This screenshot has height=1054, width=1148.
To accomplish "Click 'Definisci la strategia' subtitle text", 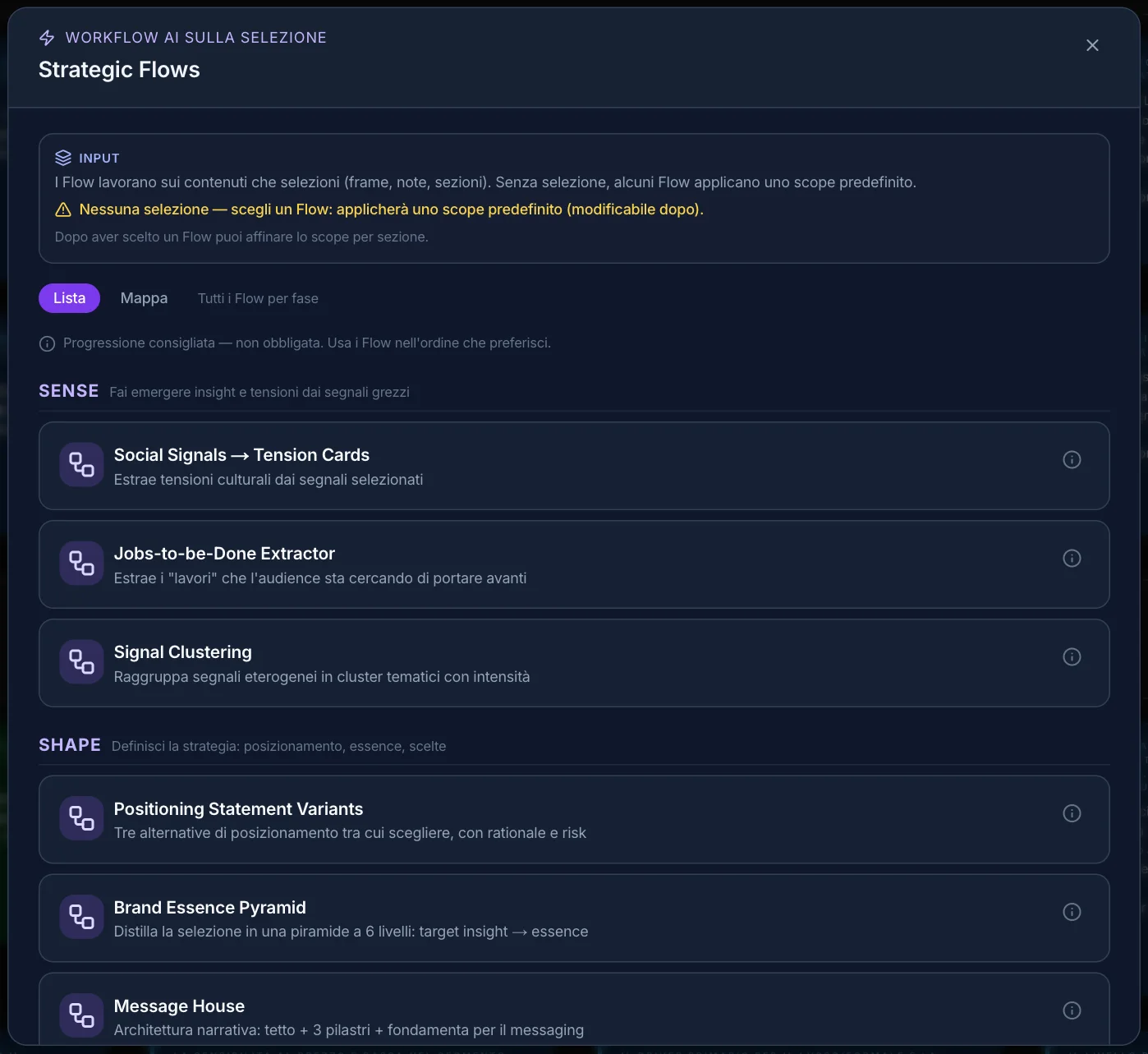I will coord(278,747).
